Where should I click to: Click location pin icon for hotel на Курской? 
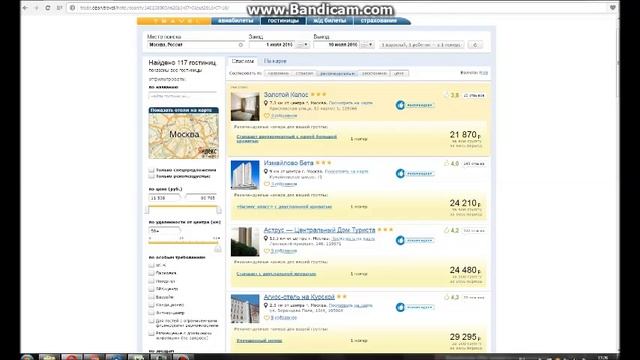266,305
